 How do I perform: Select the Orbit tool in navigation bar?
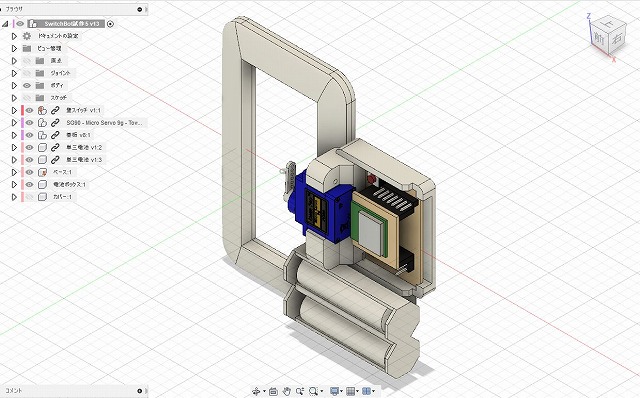coord(256,391)
